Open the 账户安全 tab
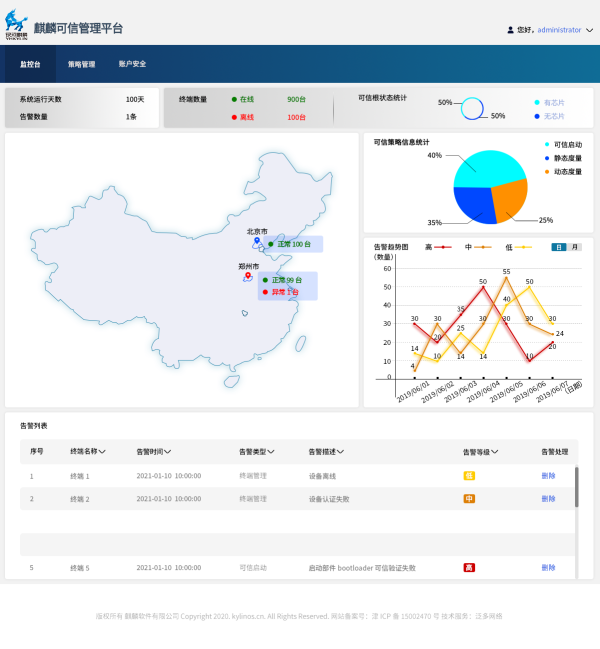Screen dimensions: 600x649 pyautogui.click(x=132, y=64)
